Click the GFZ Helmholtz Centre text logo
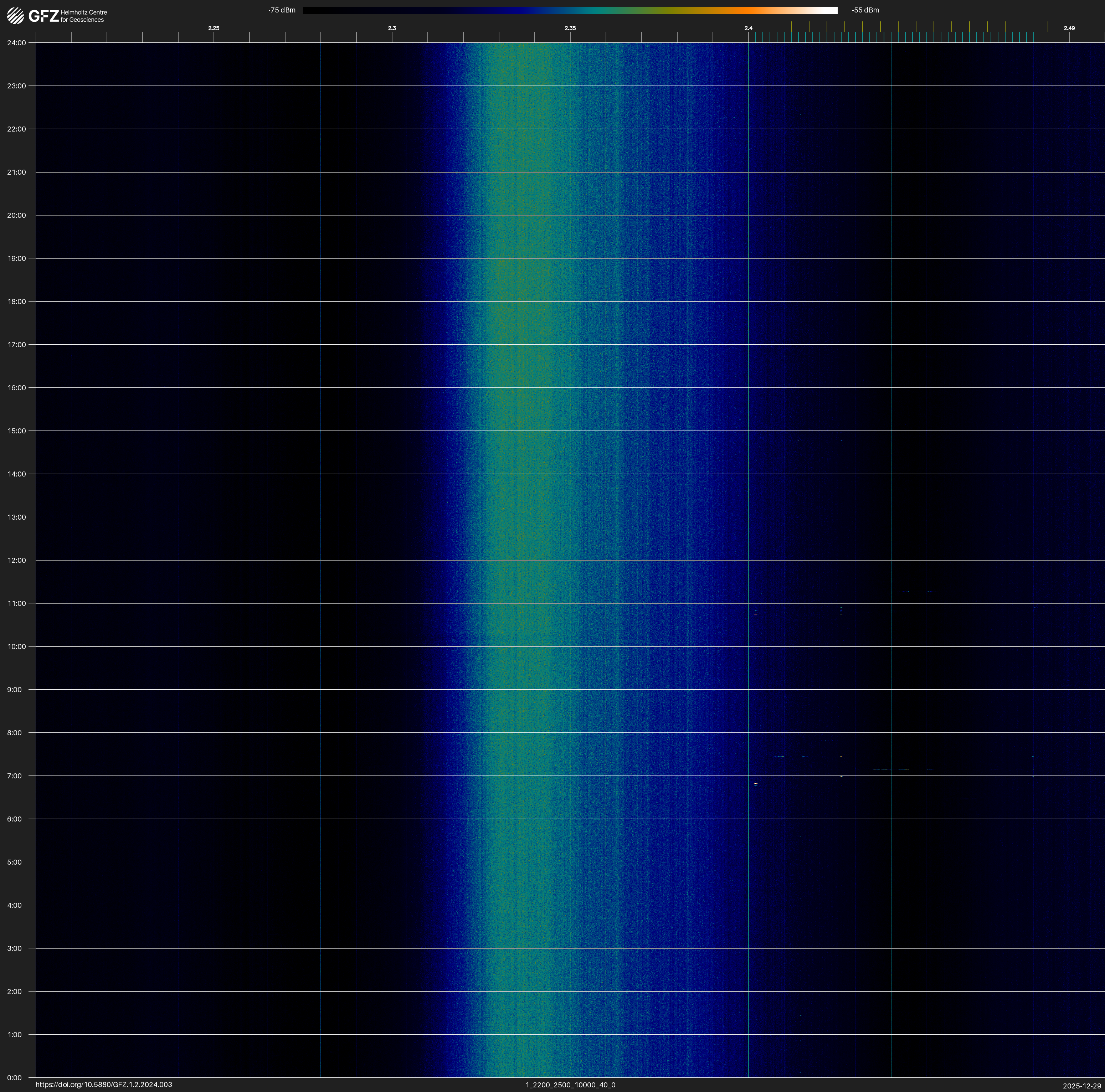 coord(68,16)
